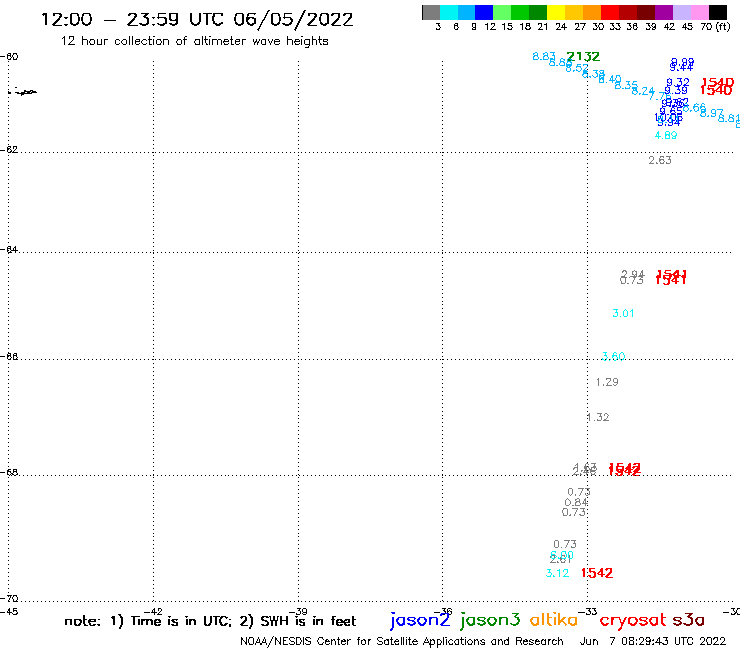
Task: Select the black swatch ending the legend
Action: [x=718, y=12]
